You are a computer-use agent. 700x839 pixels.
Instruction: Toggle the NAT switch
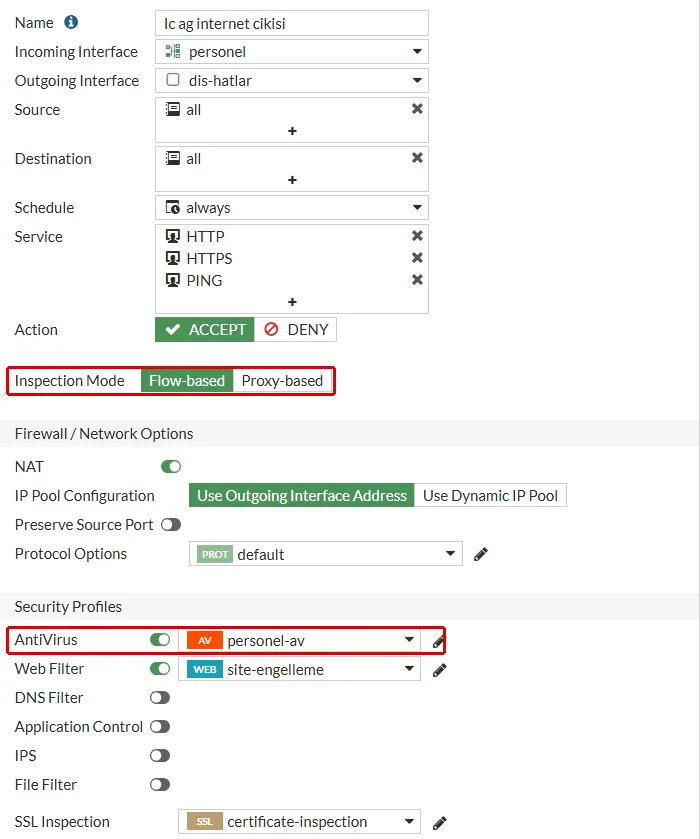tap(171, 467)
